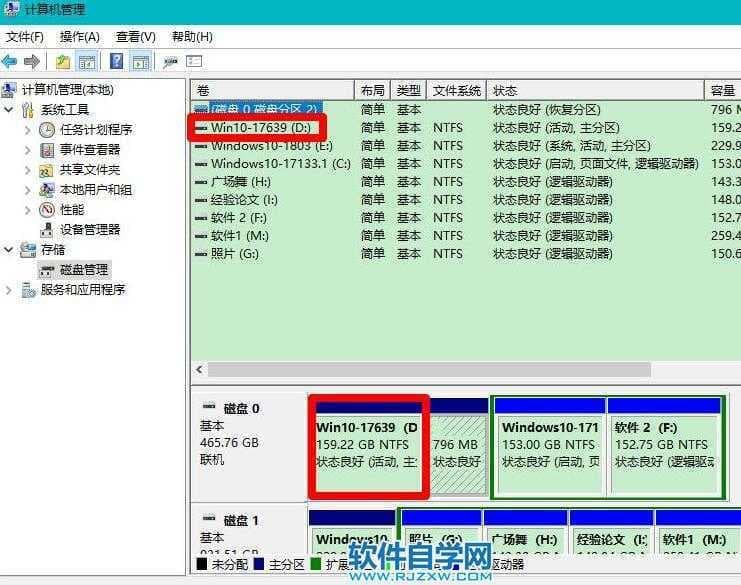Click the Back arrow toolbar icon

coord(10,62)
